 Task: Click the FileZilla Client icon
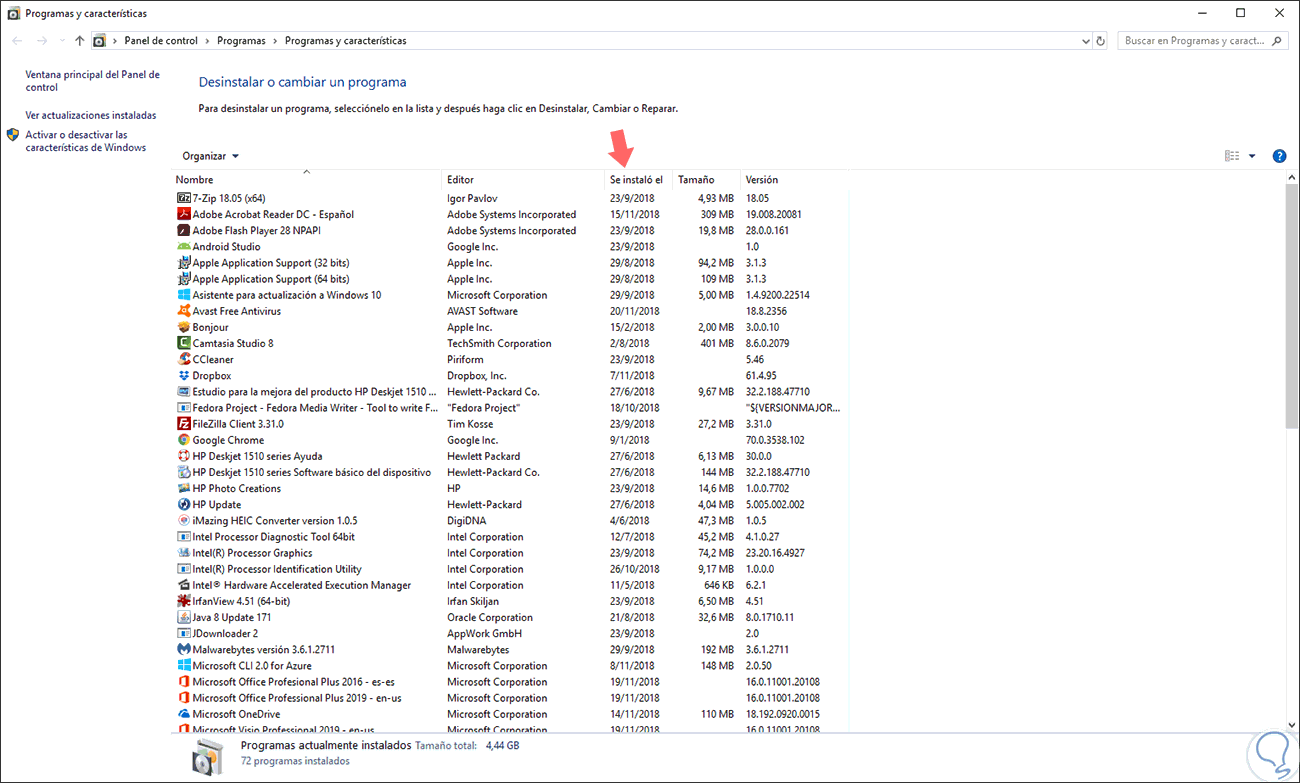tap(184, 424)
